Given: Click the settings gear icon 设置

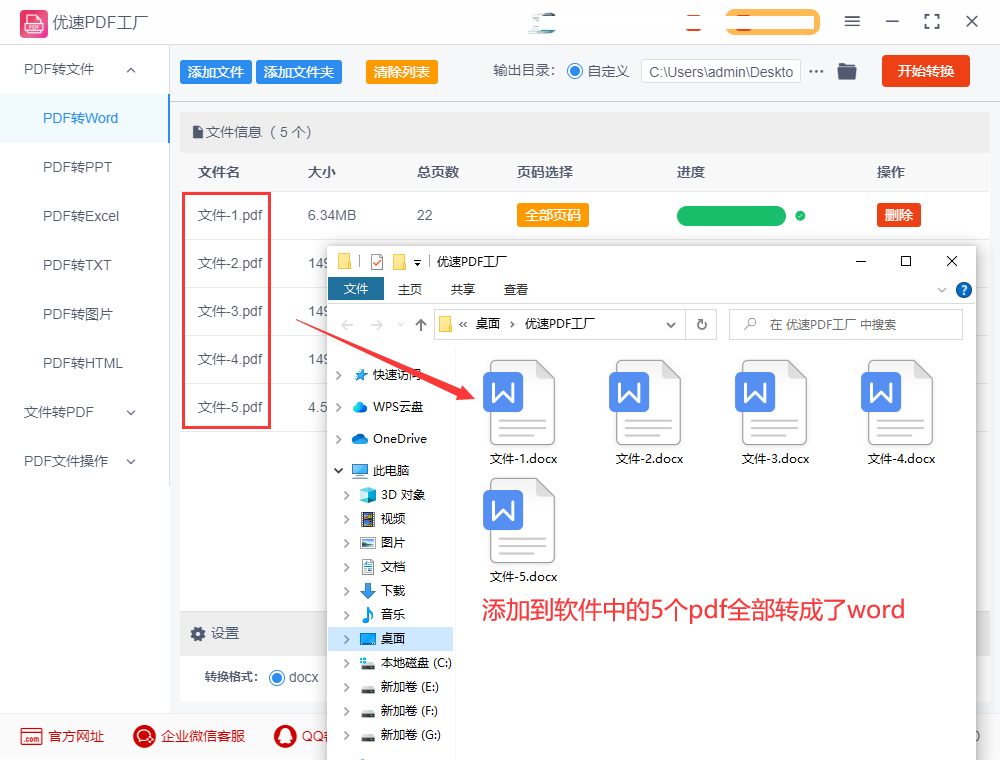Looking at the screenshot, I should click(198, 634).
